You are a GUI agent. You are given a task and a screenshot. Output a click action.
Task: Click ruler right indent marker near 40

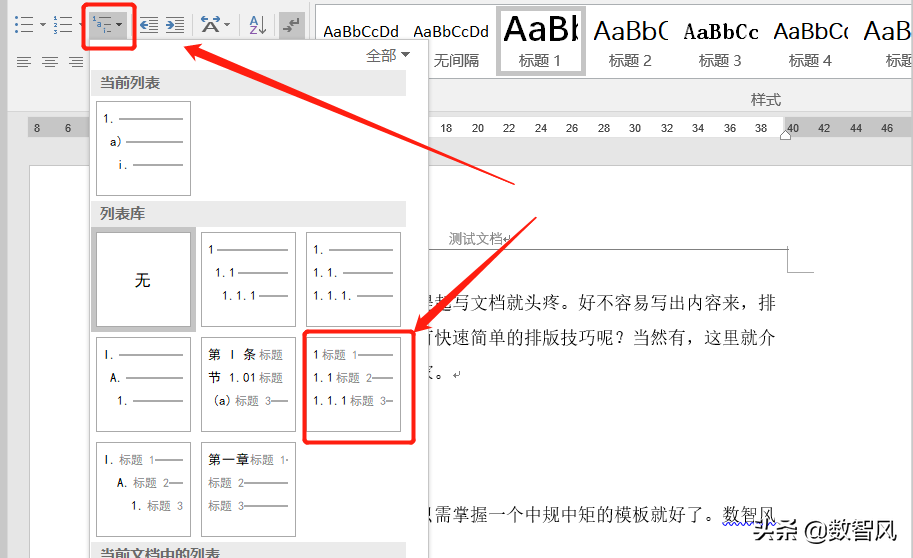(x=785, y=135)
